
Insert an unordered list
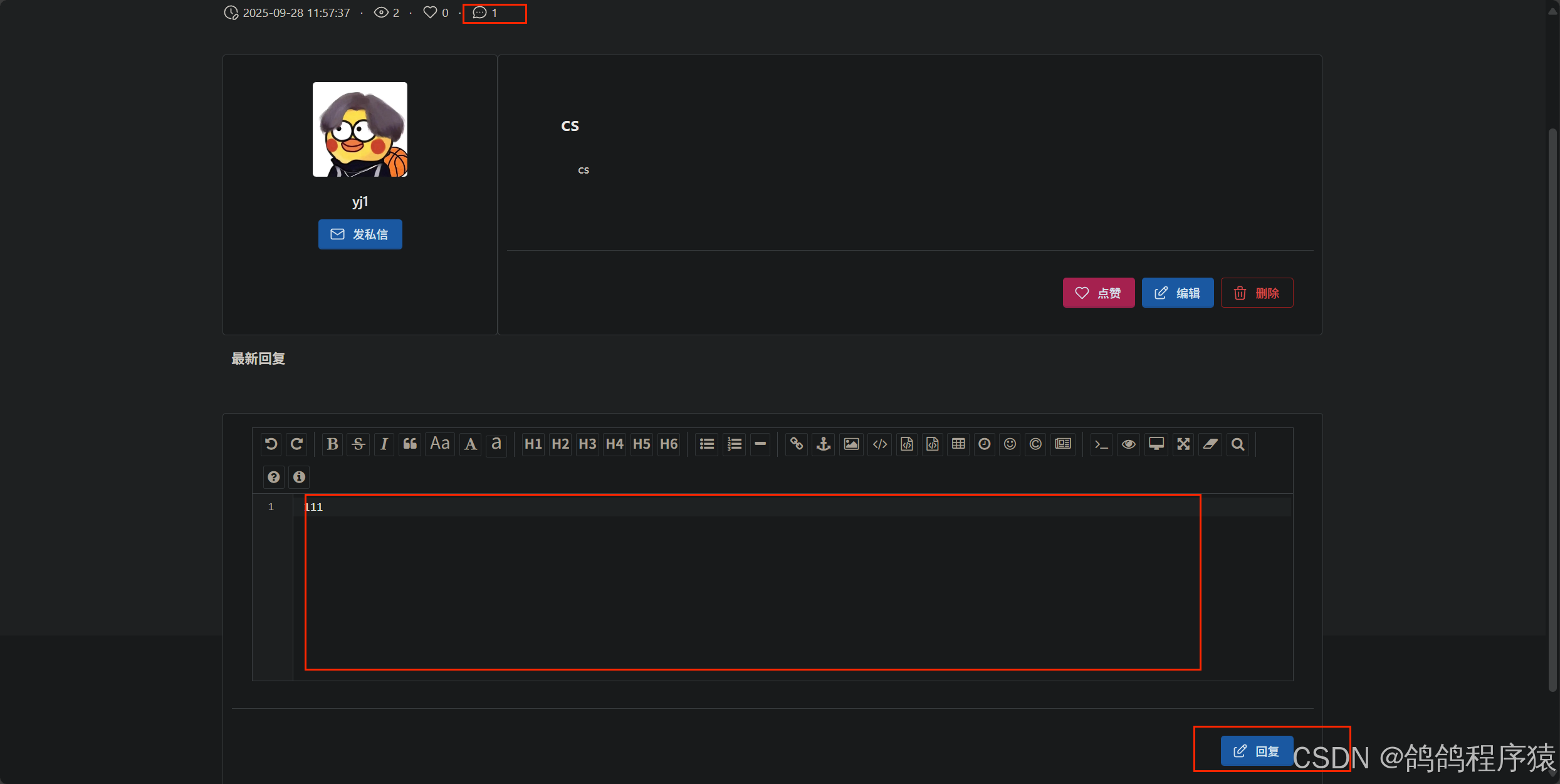tap(707, 444)
